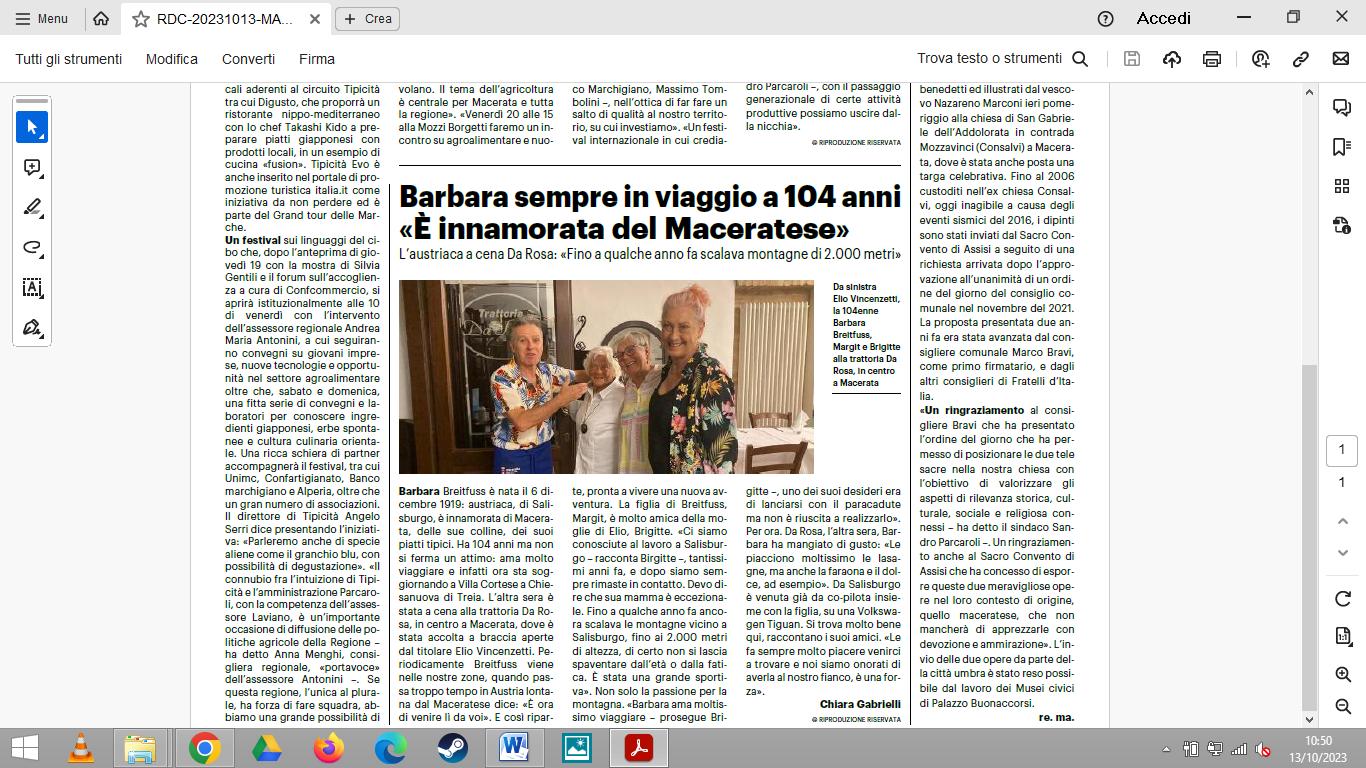1366x768 pixels.
Task: Click the Save file floppy icon
Action: tap(1132, 59)
